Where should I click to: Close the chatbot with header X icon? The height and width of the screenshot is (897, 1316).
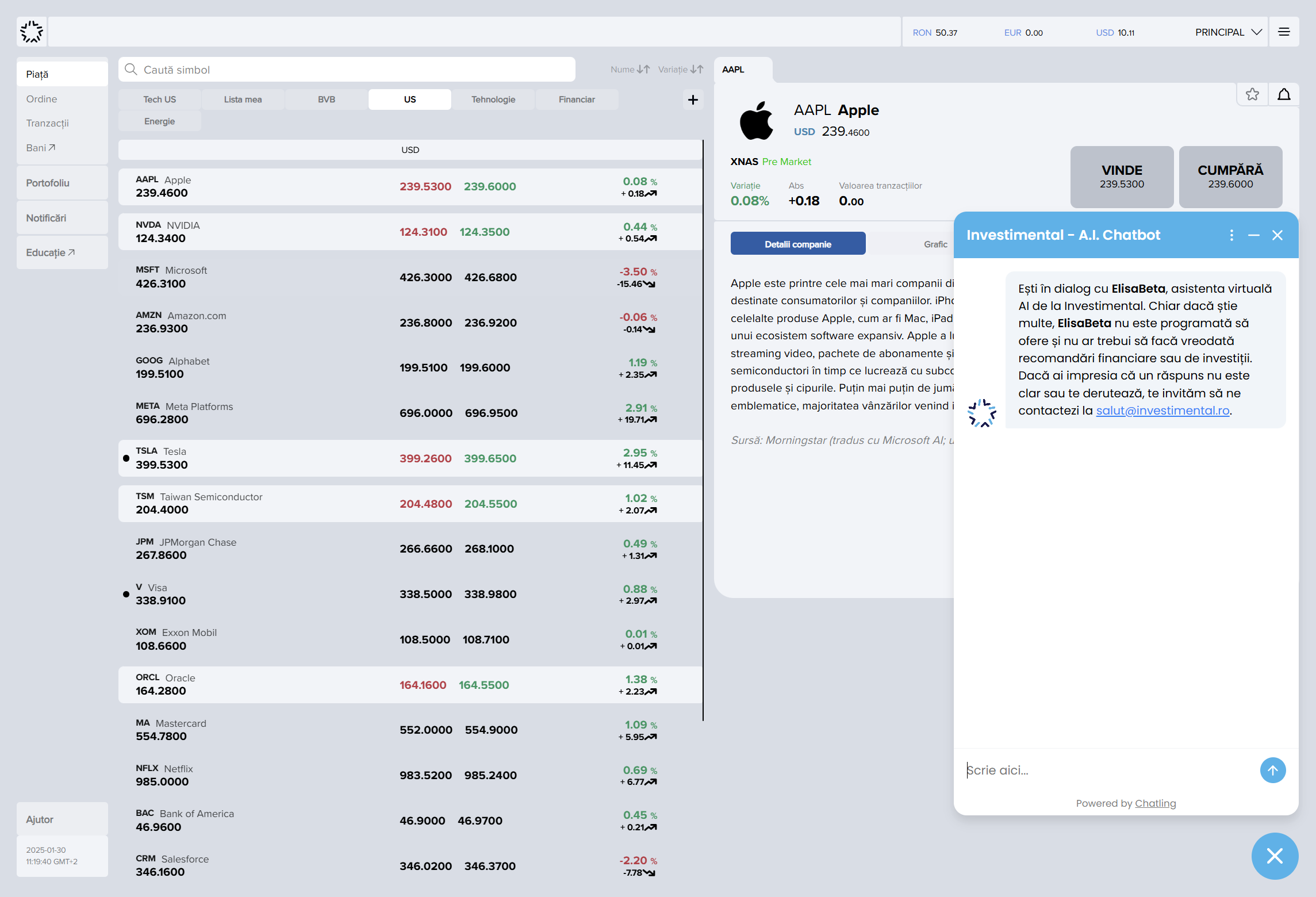(1277, 235)
